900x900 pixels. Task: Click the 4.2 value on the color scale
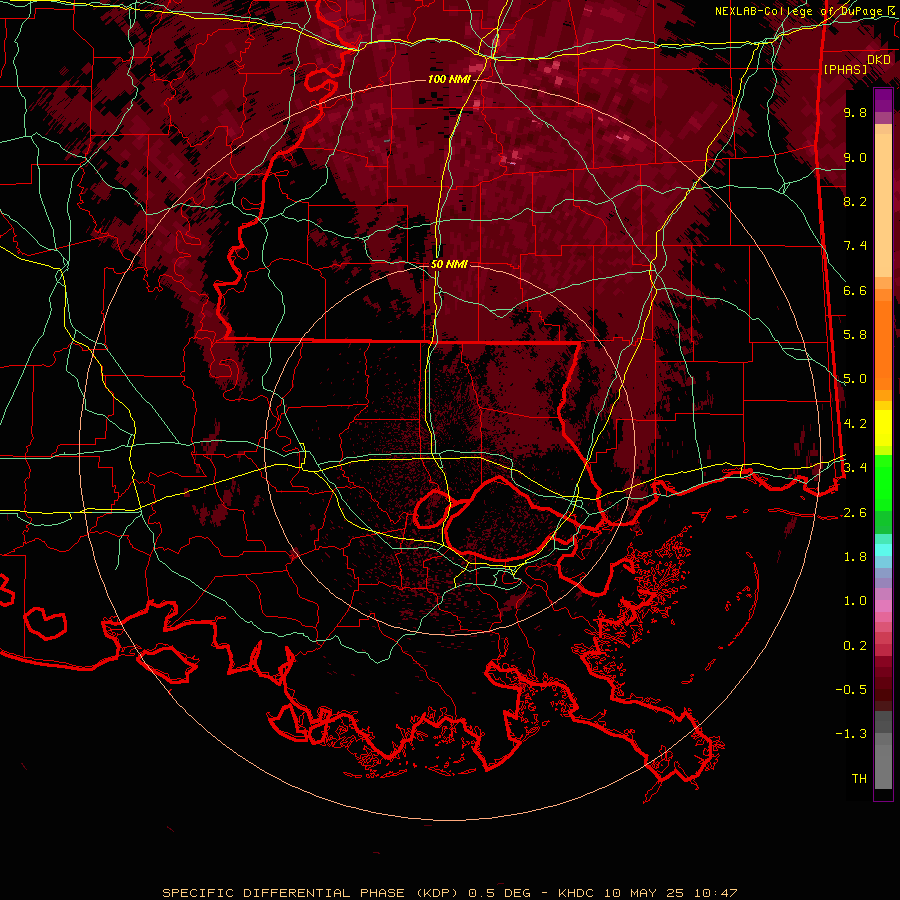[x=855, y=424]
